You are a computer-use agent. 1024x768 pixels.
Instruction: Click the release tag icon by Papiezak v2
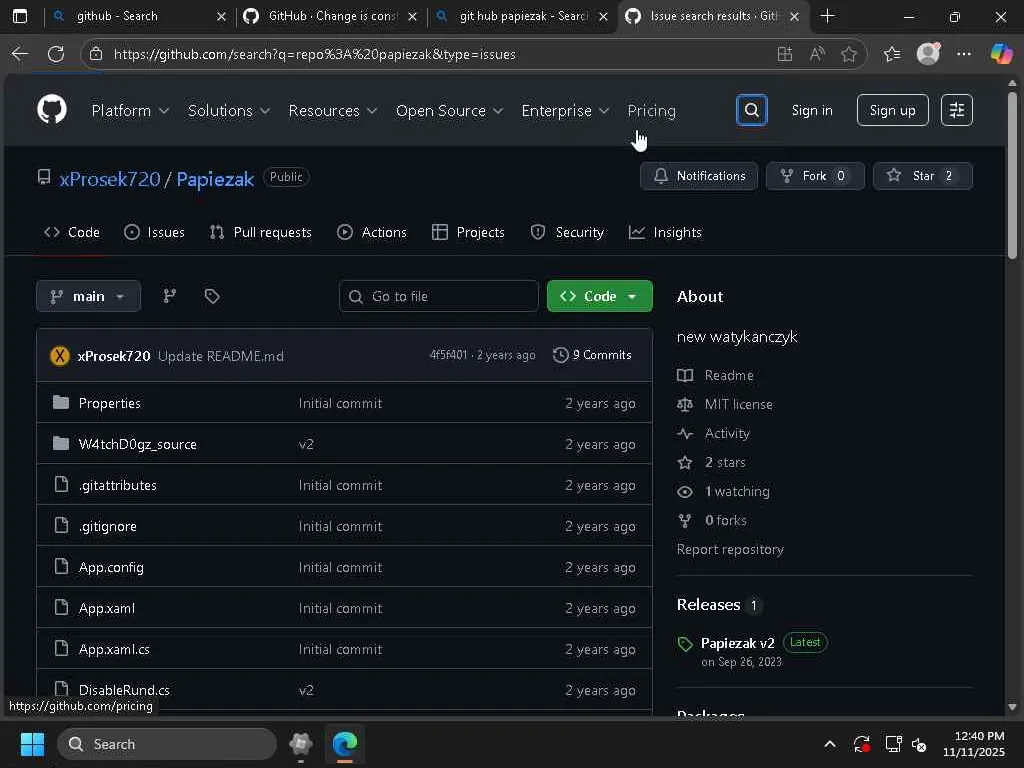(x=684, y=644)
